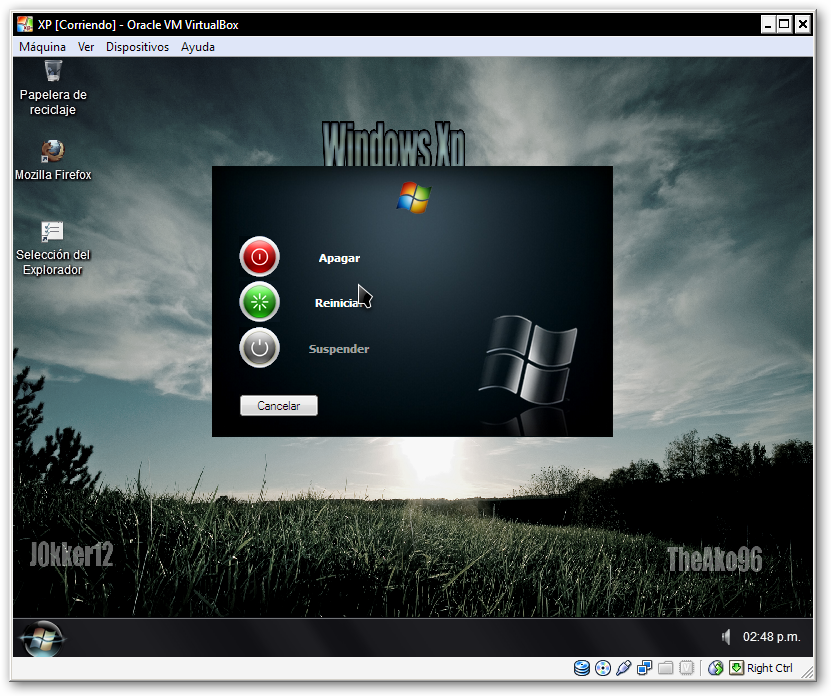
Task: Minimize the VirtualBox window
Action: pos(768,24)
